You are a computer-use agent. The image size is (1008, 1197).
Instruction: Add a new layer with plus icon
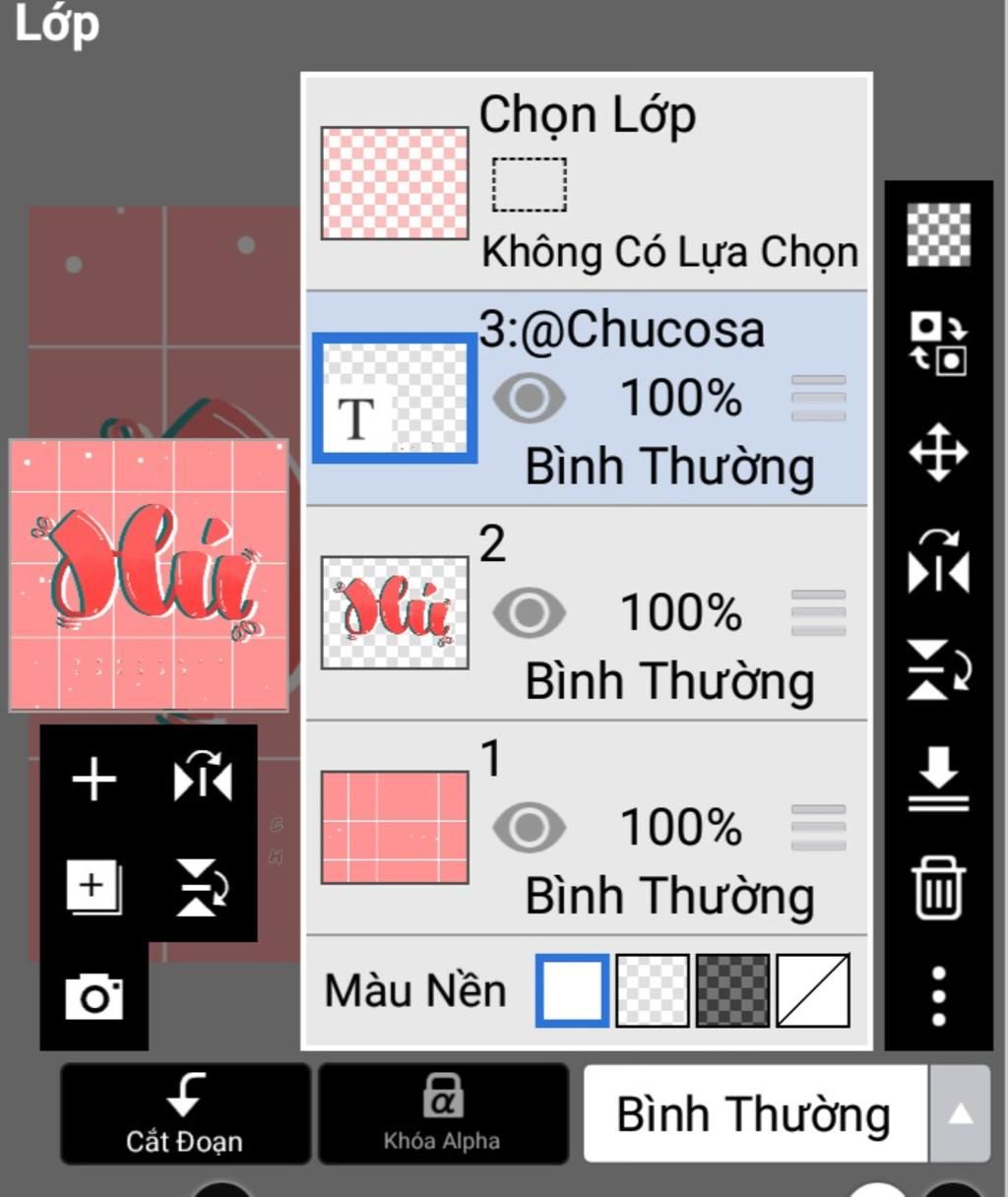coord(94,781)
